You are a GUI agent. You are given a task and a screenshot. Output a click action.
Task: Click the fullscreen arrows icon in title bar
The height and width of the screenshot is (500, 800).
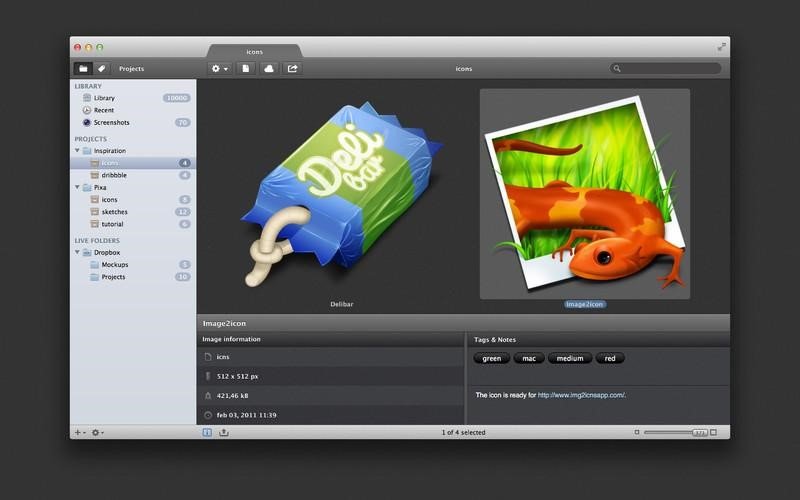[x=721, y=47]
